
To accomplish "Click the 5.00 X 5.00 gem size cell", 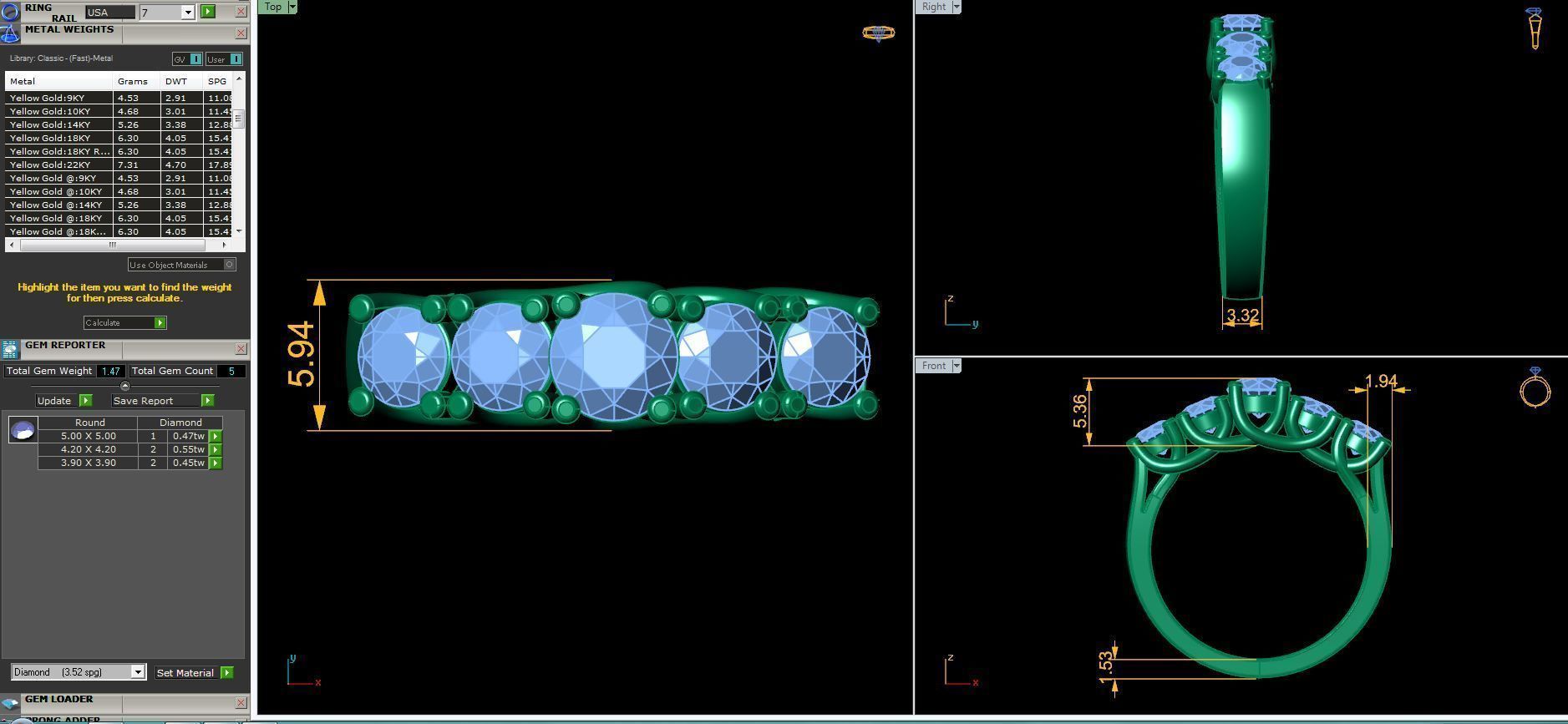I will pos(88,436).
